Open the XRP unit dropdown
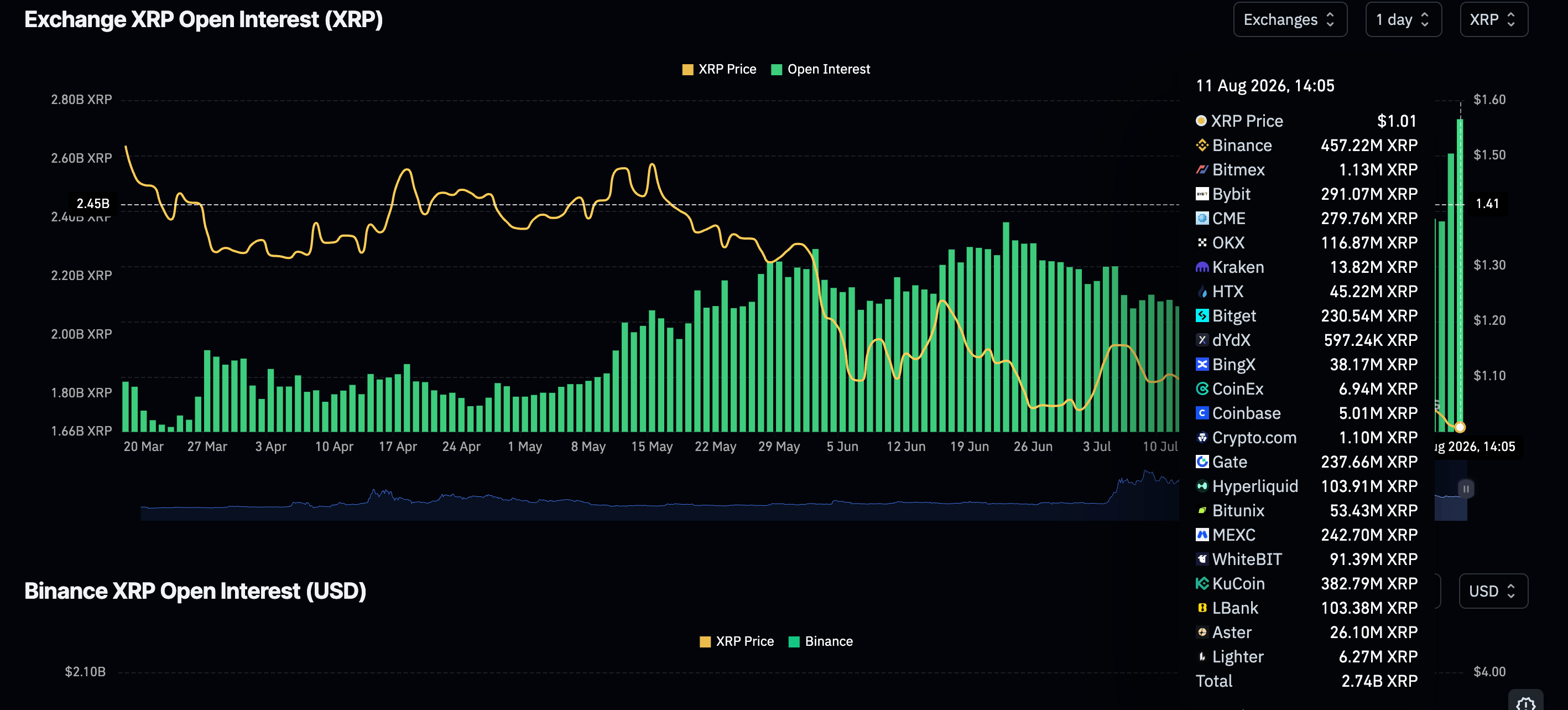Viewport: 1568px width, 710px height. pos(1493,19)
